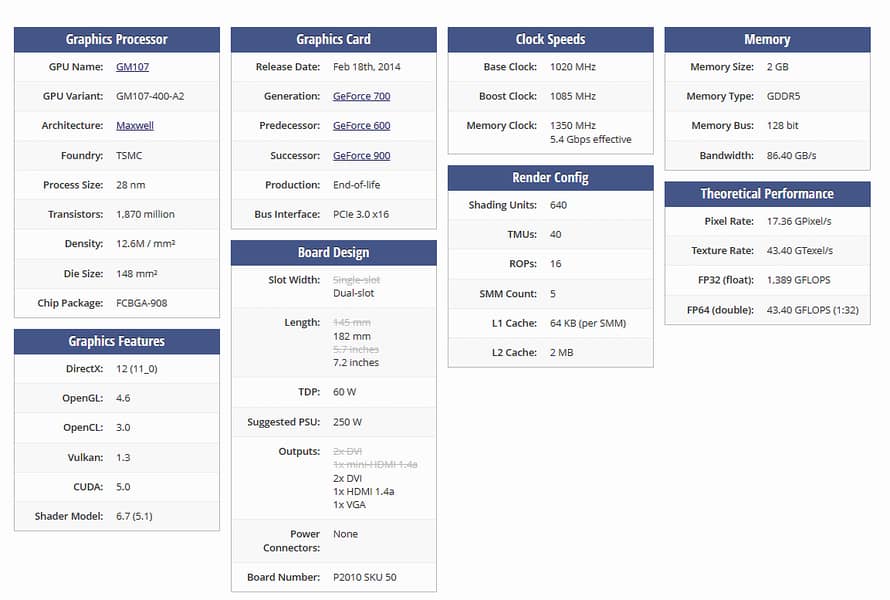Open the GeForce 900 successor link
This screenshot has width=890, height=600.
click(x=361, y=155)
